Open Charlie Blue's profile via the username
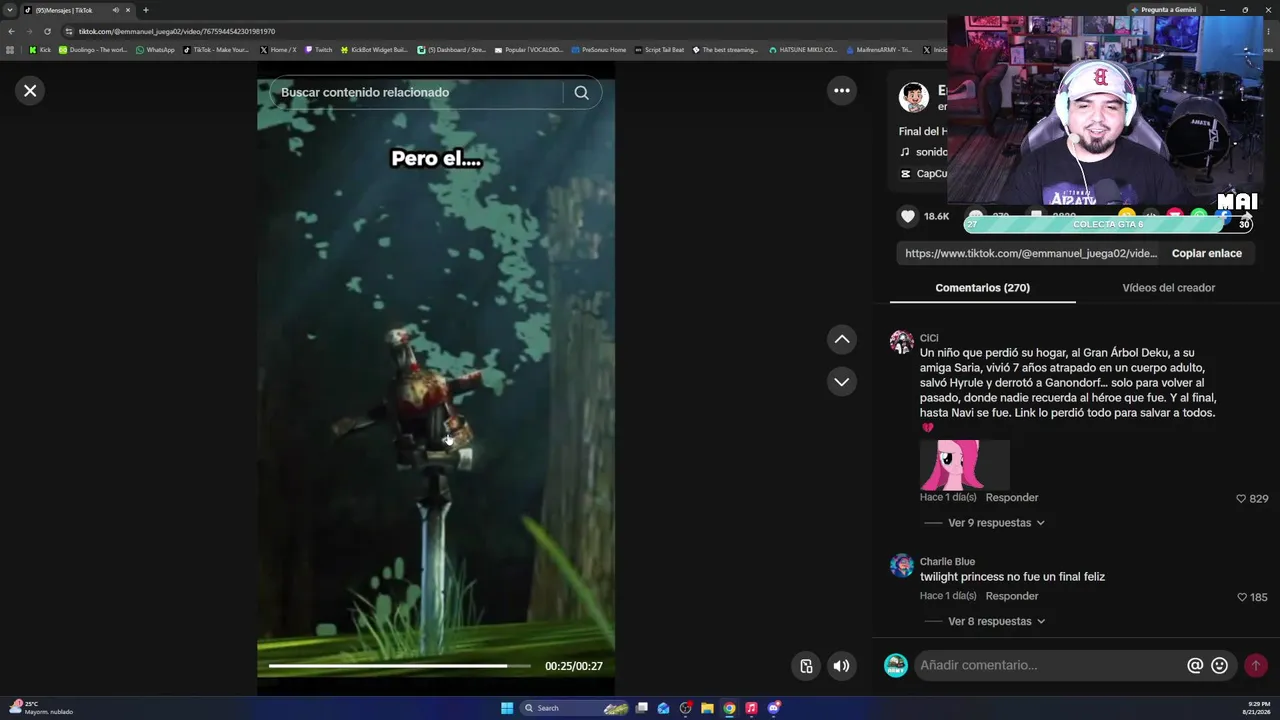1280x720 pixels. pos(947,562)
